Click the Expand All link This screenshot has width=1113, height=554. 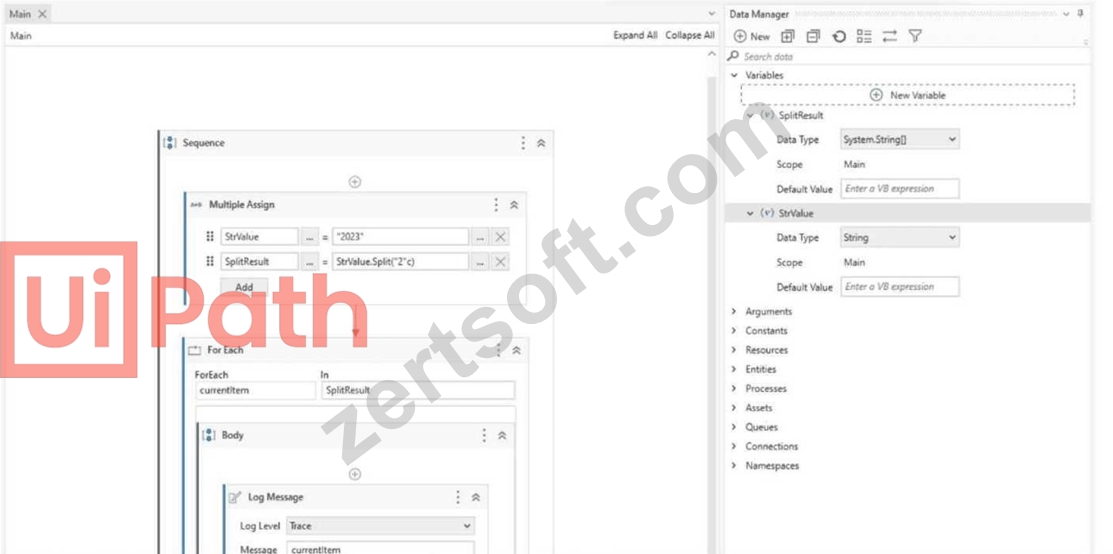coord(635,35)
